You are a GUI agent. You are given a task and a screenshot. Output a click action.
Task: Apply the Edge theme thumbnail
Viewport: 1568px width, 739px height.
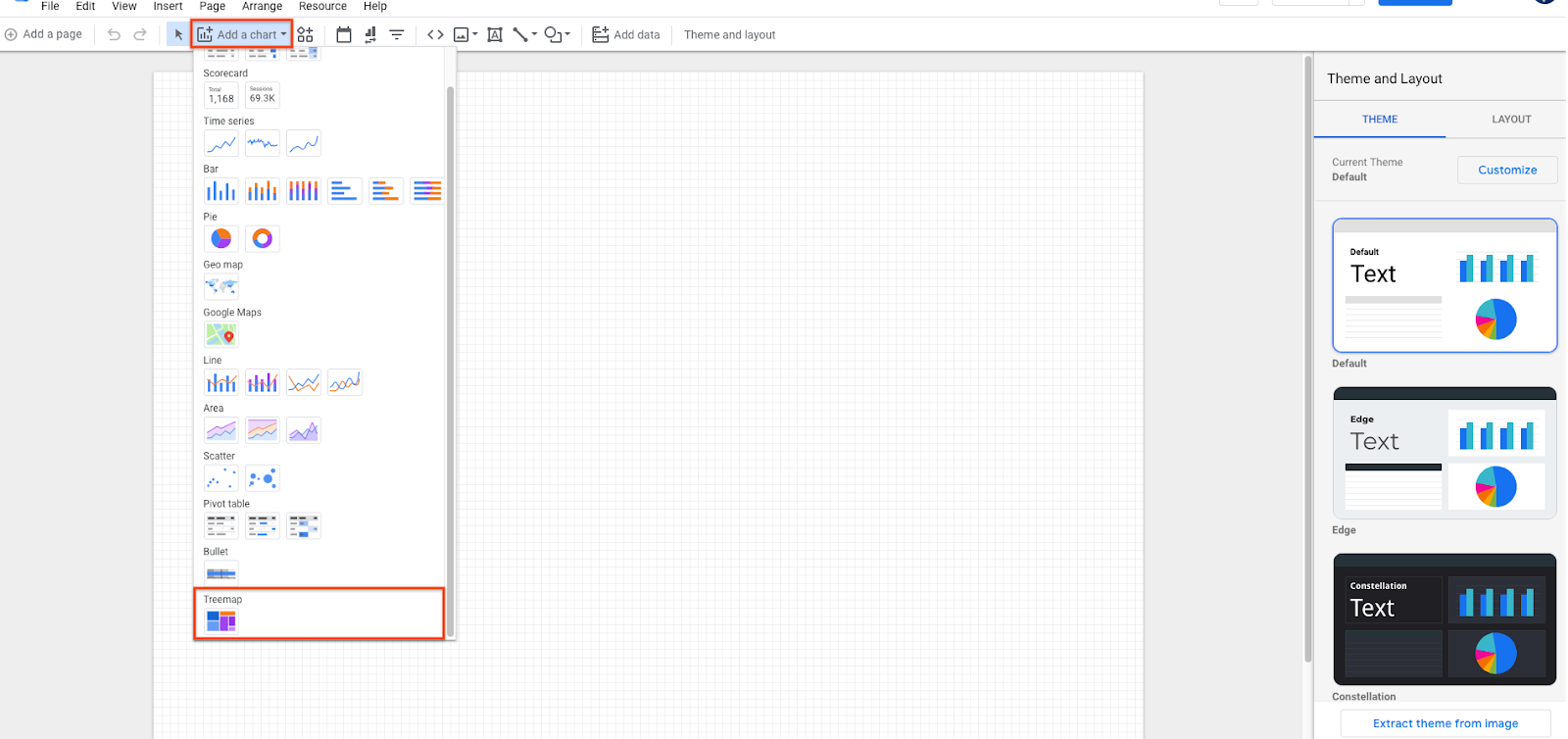pos(1445,453)
